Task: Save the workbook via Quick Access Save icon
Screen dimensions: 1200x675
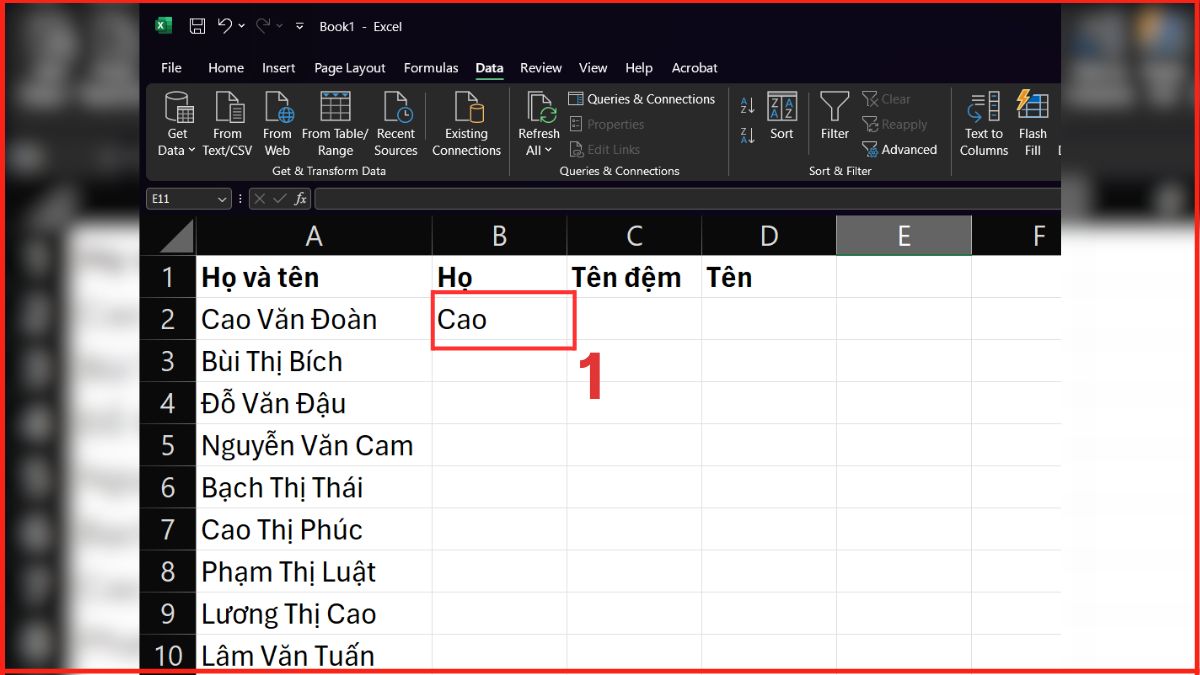Action: coord(196,26)
